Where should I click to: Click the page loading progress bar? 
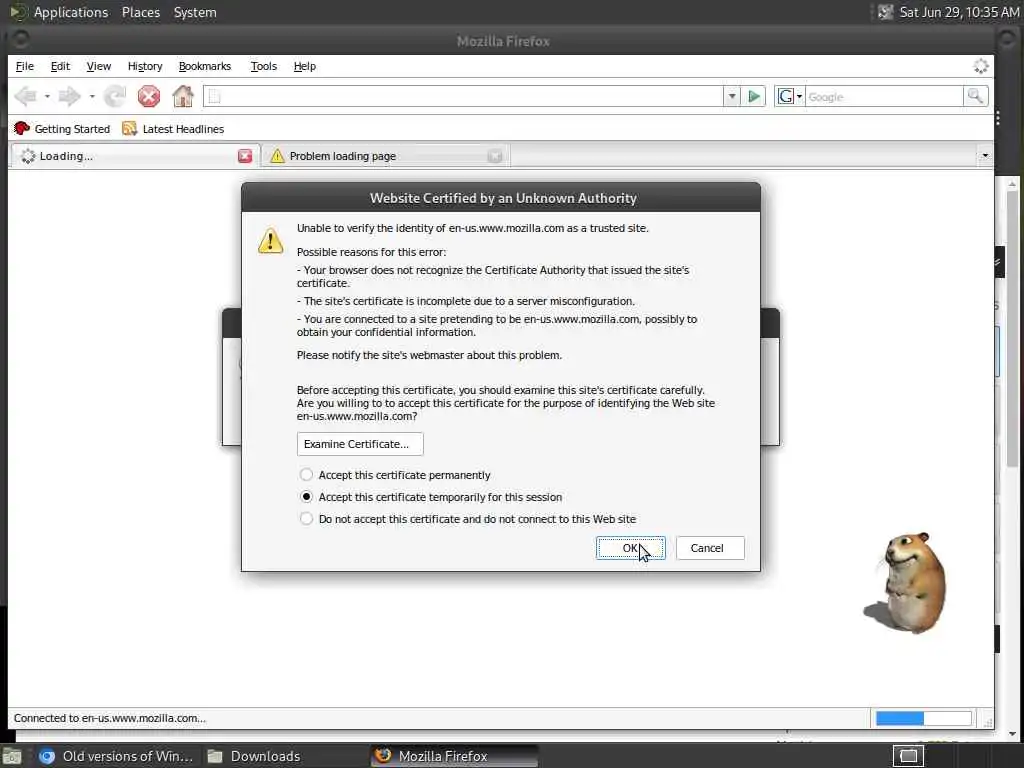click(x=923, y=718)
